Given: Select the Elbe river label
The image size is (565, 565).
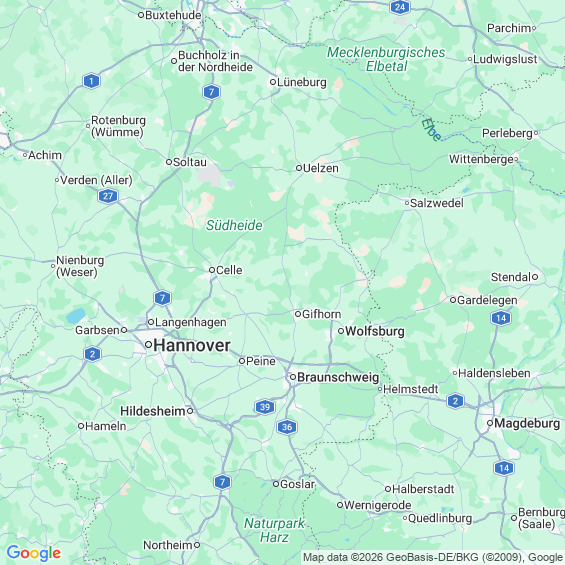Looking at the screenshot, I should tap(431, 130).
